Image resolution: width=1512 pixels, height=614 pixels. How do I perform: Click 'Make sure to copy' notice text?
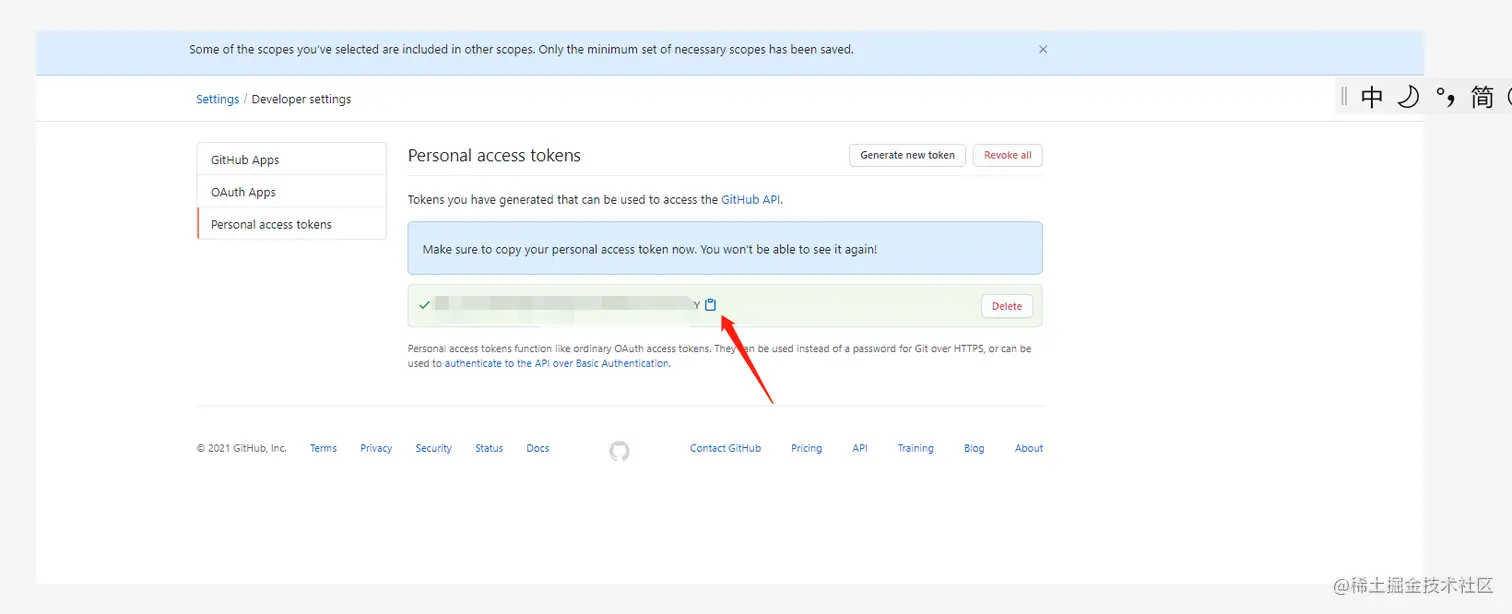(x=649, y=249)
